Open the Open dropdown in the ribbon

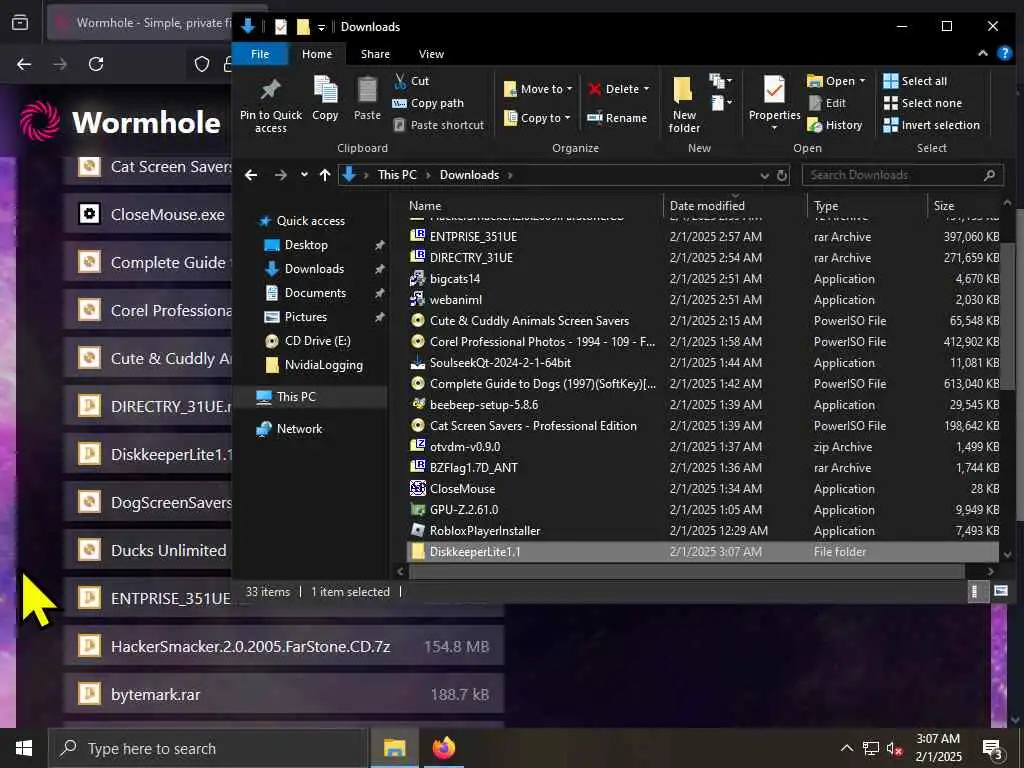(x=837, y=81)
